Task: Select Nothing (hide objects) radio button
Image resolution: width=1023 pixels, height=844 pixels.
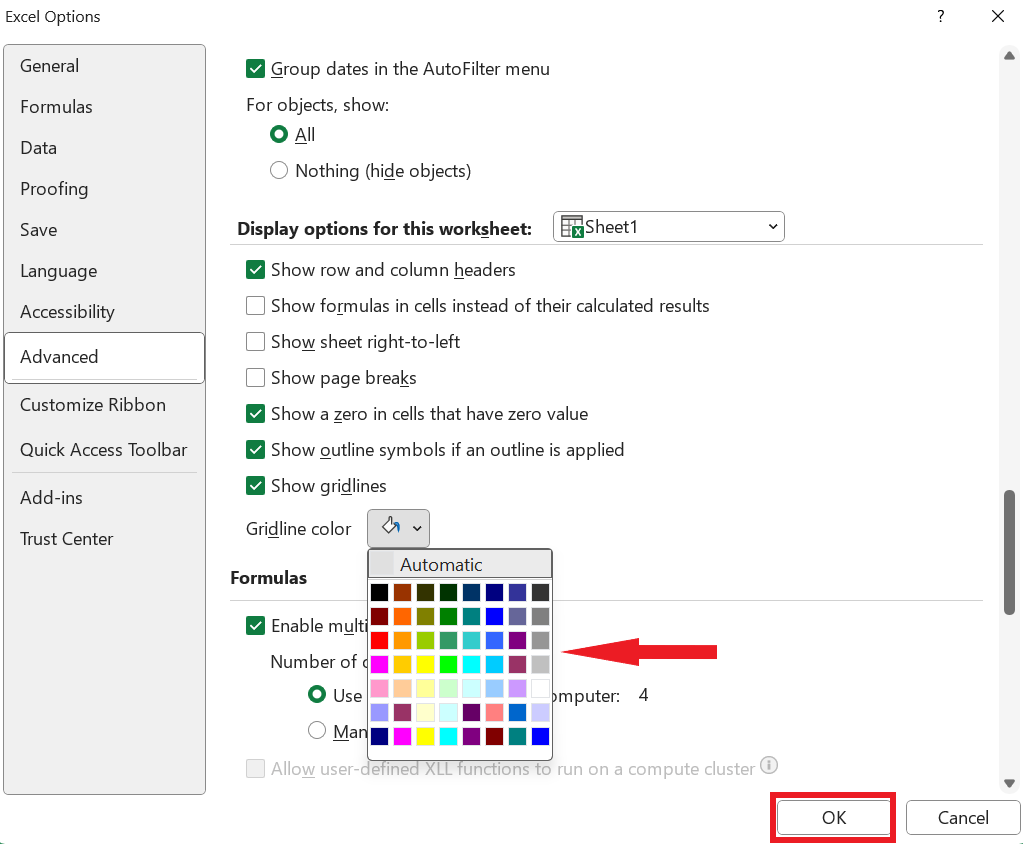Action: tap(280, 171)
